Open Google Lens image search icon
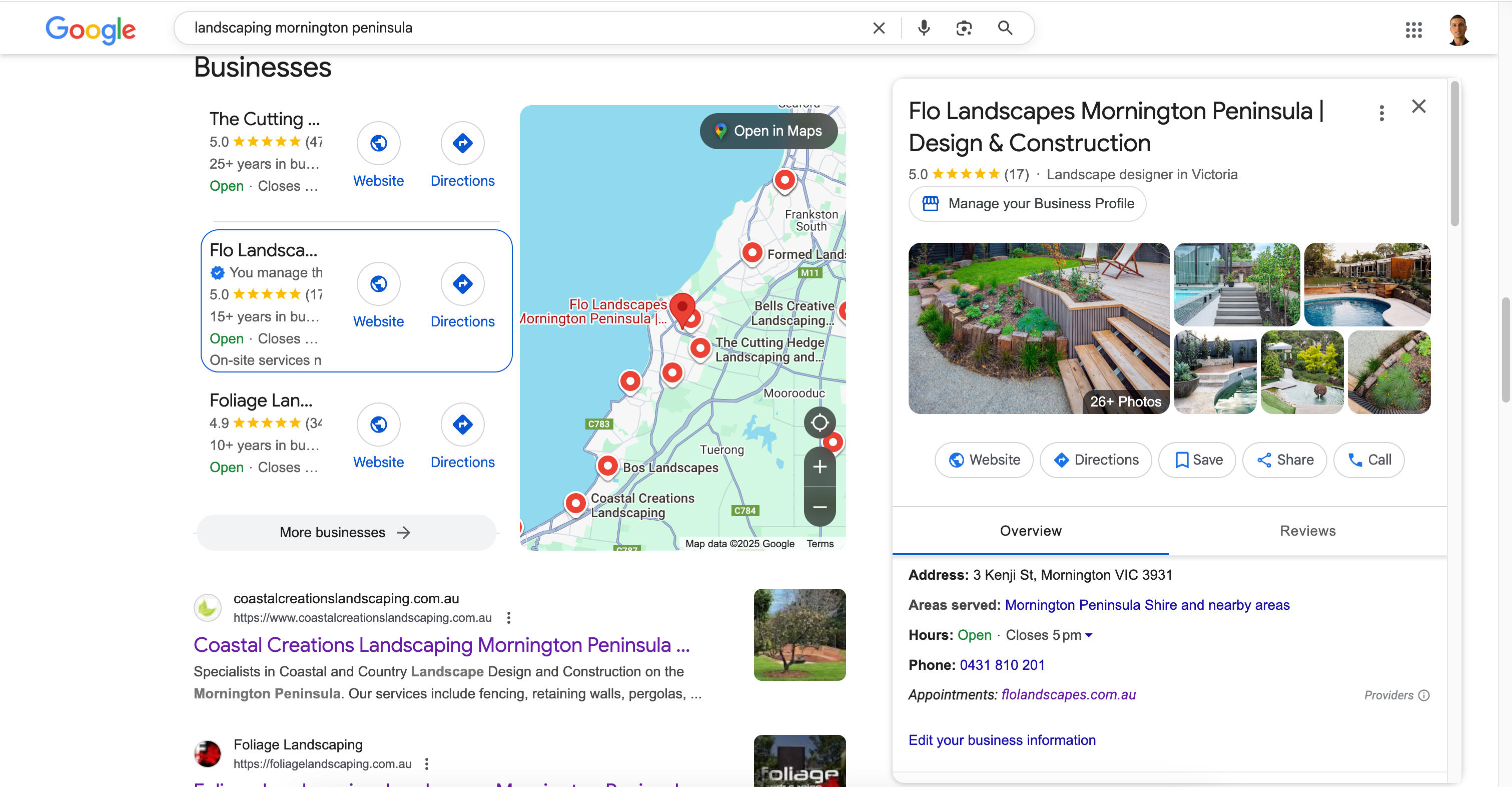Viewport: 1512px width, 787px height. tap(963, 28)
